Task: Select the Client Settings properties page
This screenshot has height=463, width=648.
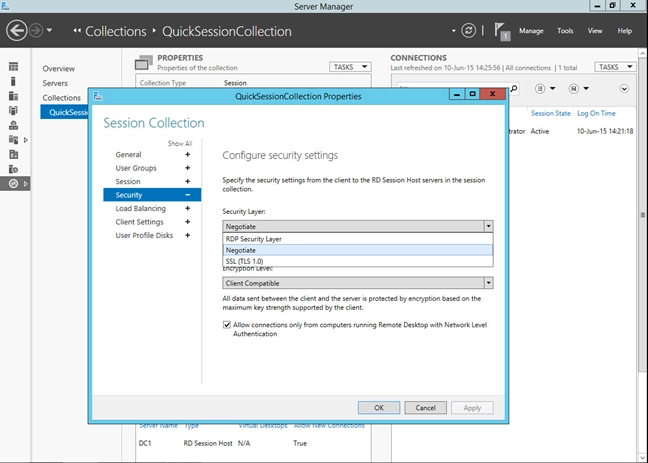Action: pyautogui.click(x=139, y=222)
